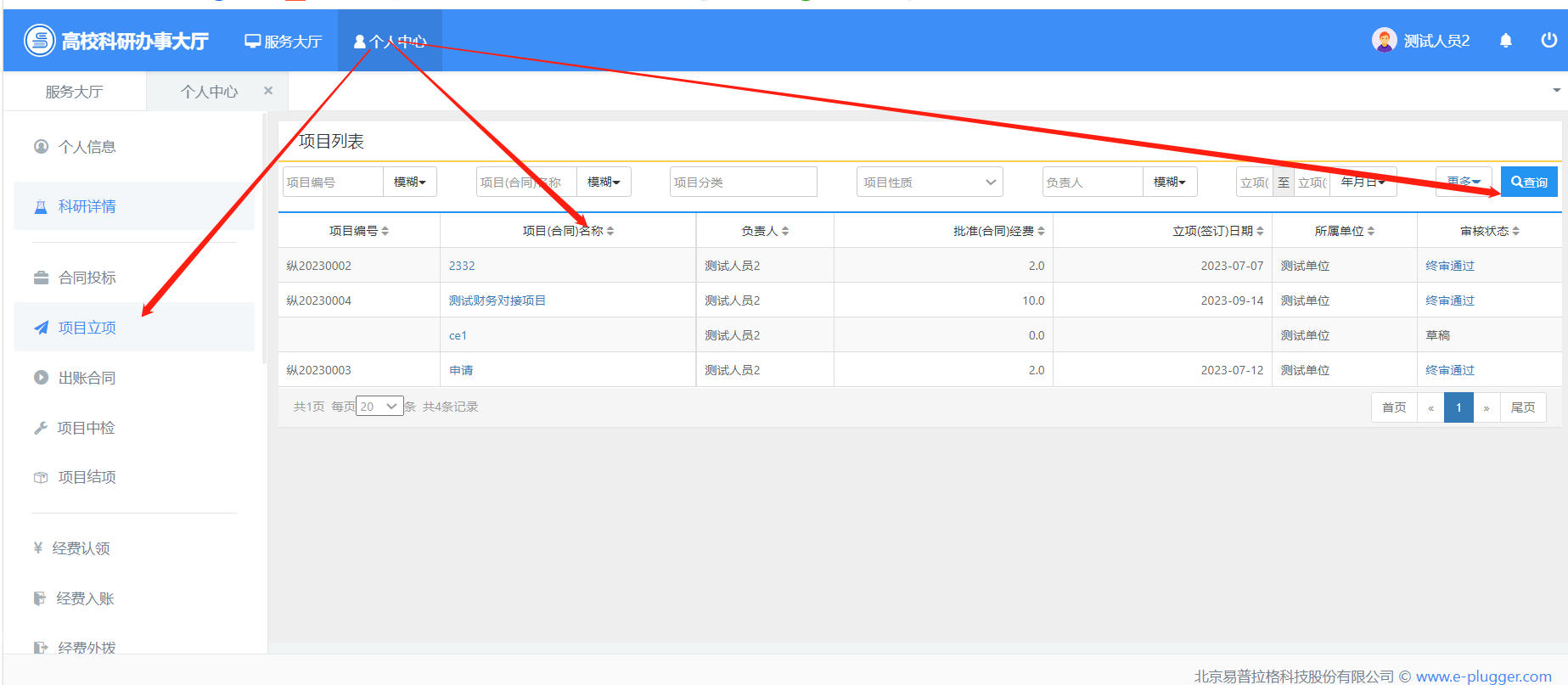Image resolution: width=1568 pixels, height=685 pixels.
Task: Open 项目立项 in the sidebar
Action: [x=87, y=328]
